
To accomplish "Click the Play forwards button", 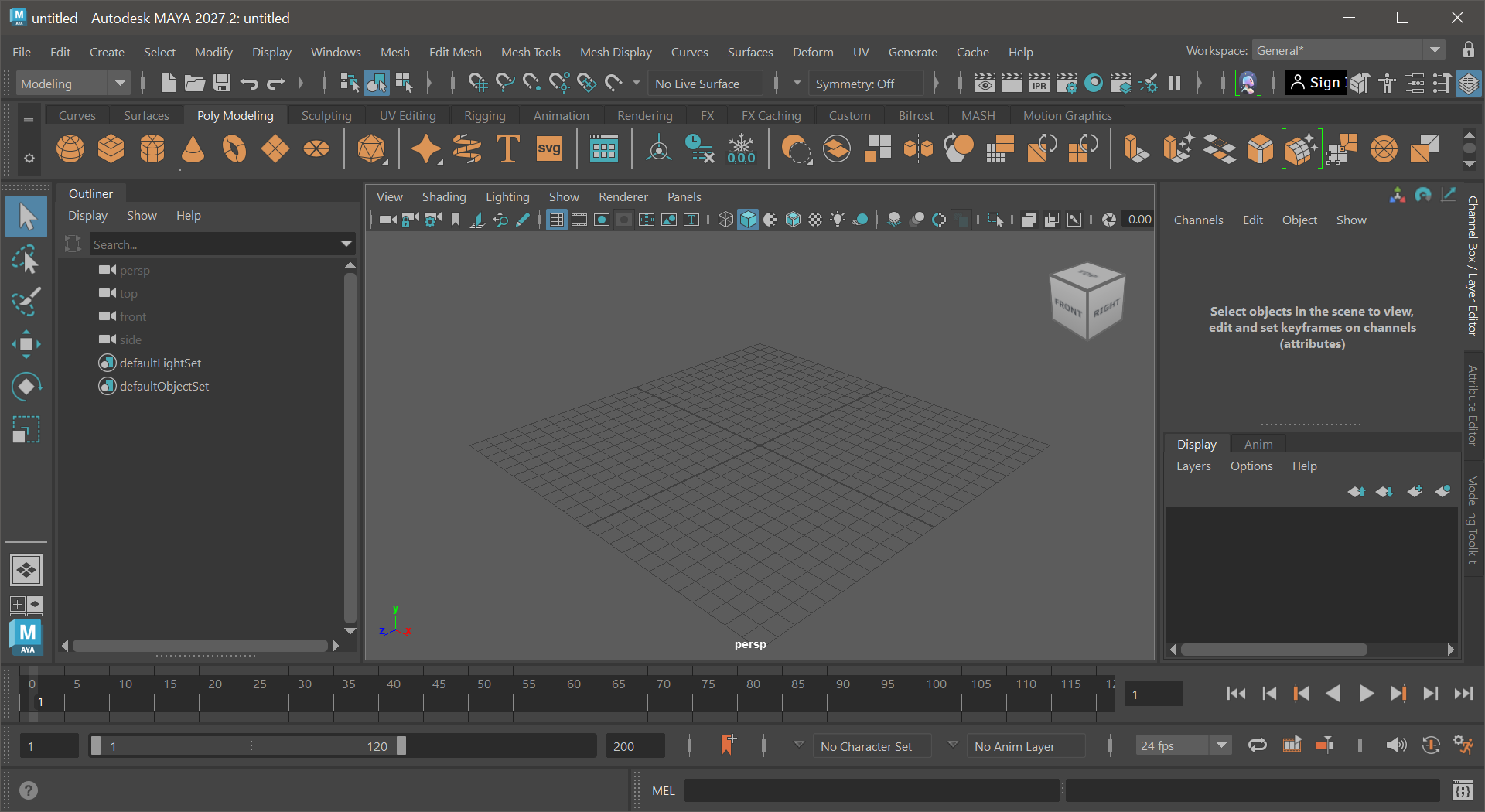I will (x=1366, y=694).
